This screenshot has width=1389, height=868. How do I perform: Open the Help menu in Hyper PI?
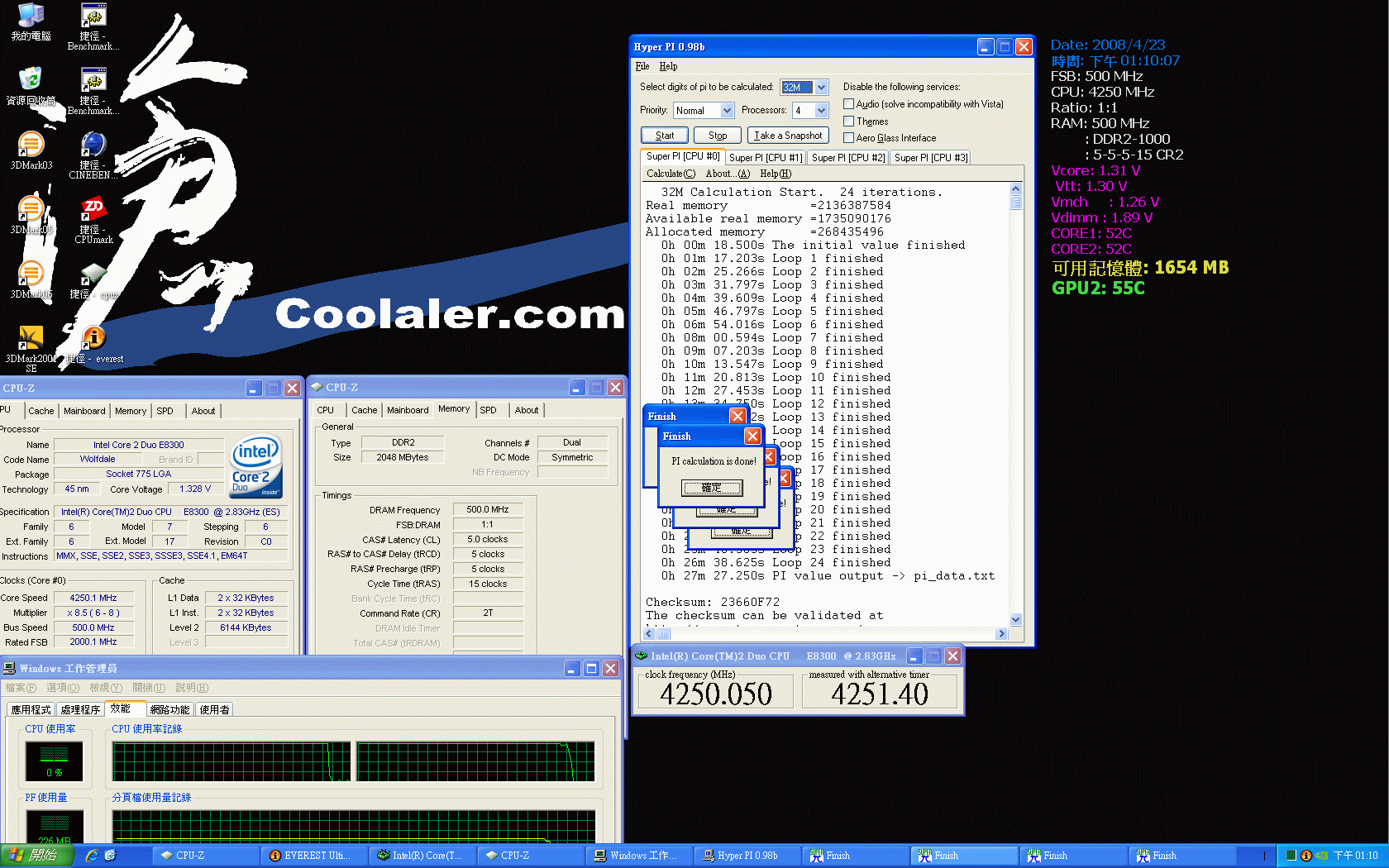coord(668,66)
